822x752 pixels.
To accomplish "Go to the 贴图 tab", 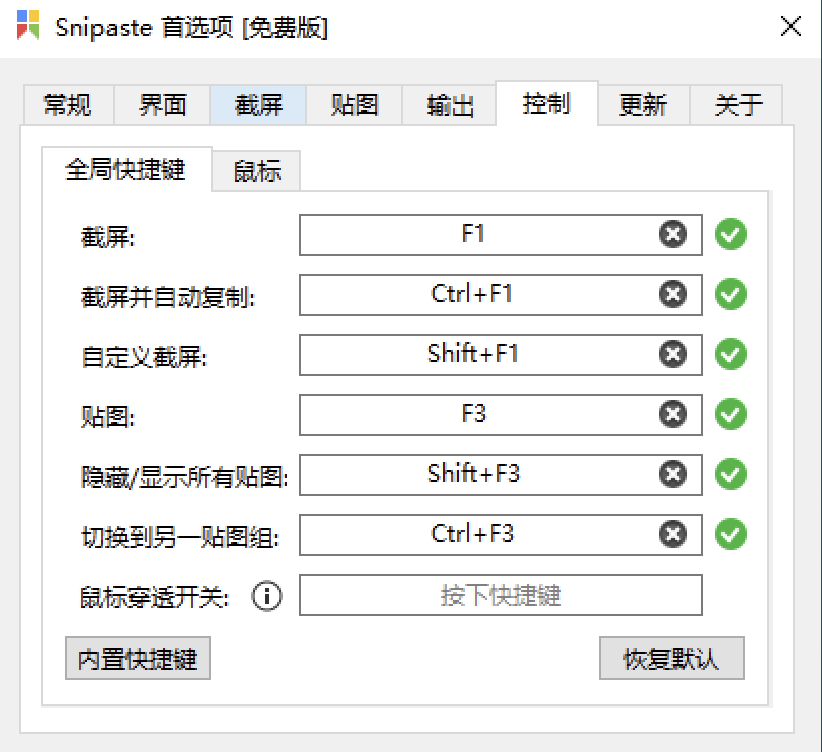I will pyautogui.click(x=354, y=105).
